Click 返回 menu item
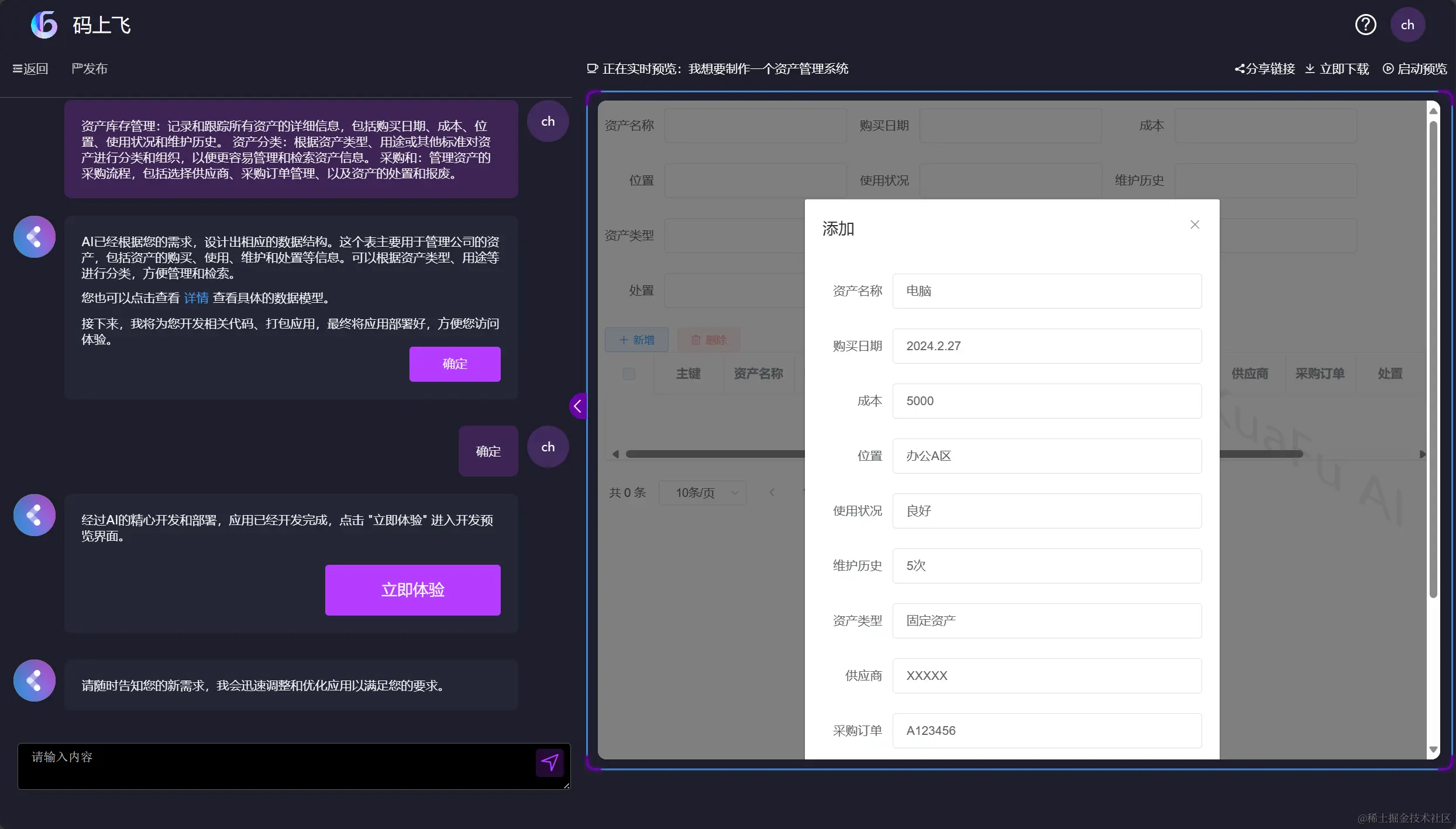This screenshot has height=829, width=1456. 30,69
